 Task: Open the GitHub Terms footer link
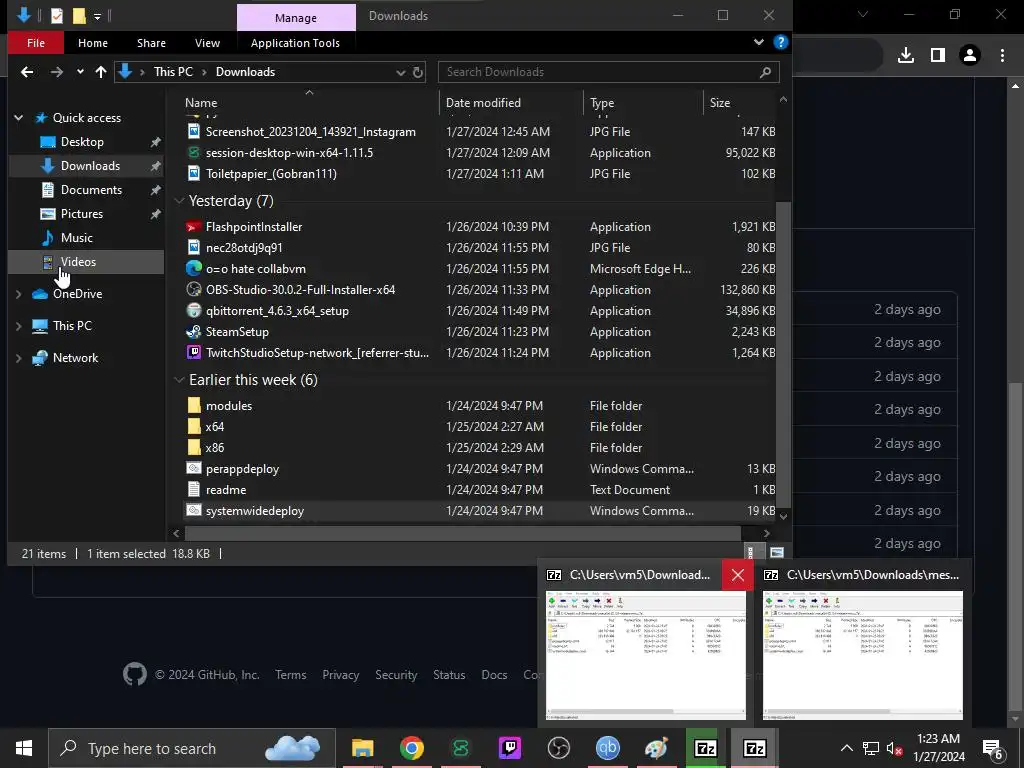(291, 675)
